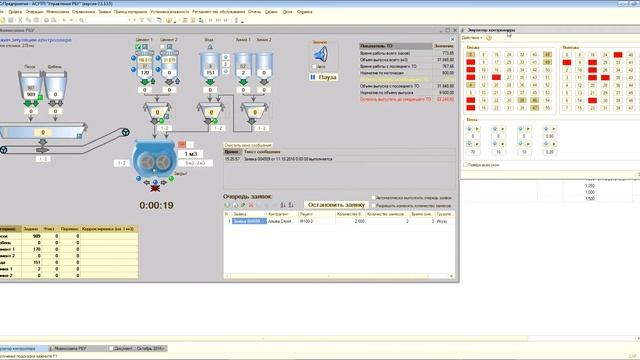The width and height of the screenshot is (640, 360).
Task: Click the Остановить заявку button
Action: click(336, 205)
